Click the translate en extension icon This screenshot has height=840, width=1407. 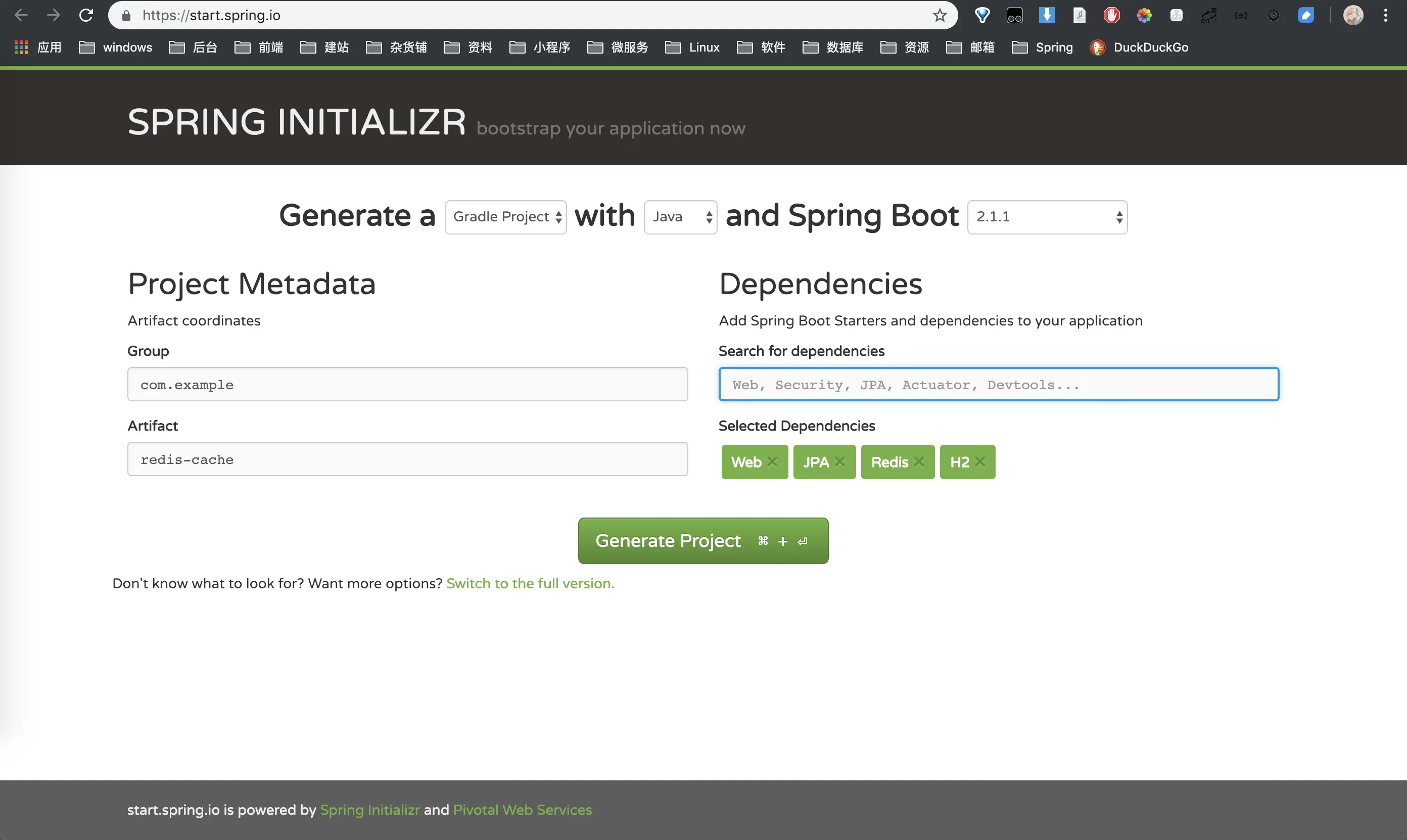(x=1208, y=15)
